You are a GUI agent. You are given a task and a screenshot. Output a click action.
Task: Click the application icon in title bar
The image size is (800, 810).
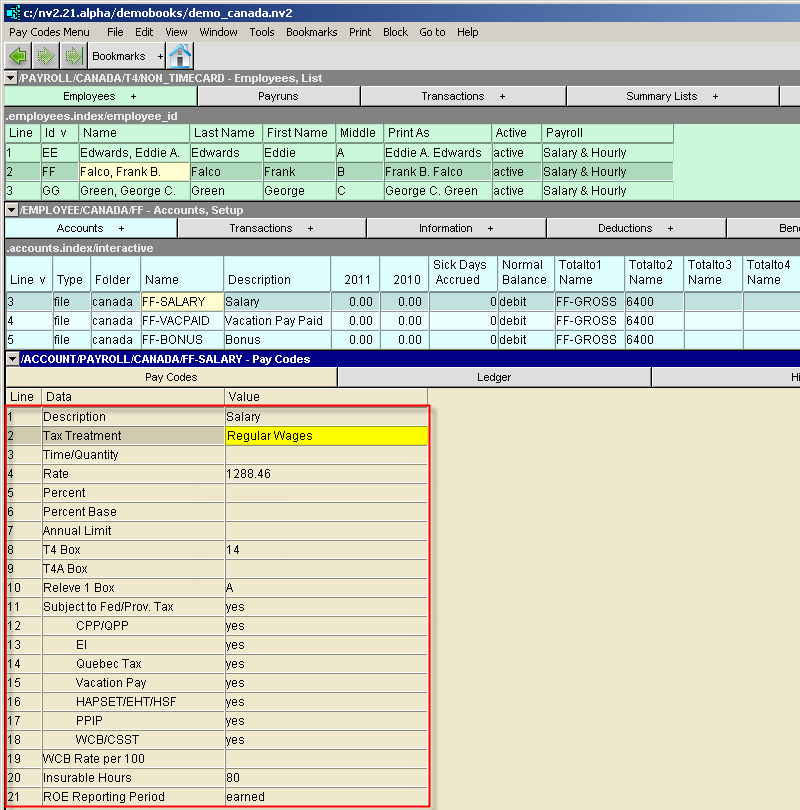12,11
